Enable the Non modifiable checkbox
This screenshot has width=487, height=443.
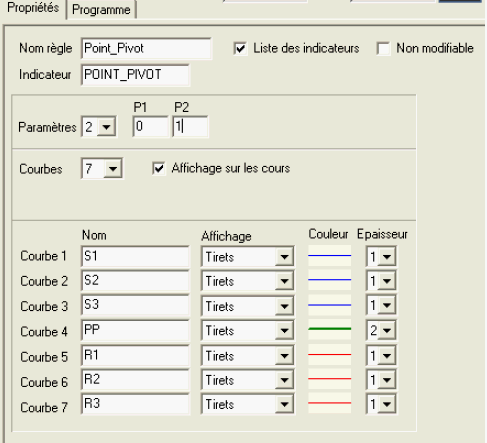383,48
